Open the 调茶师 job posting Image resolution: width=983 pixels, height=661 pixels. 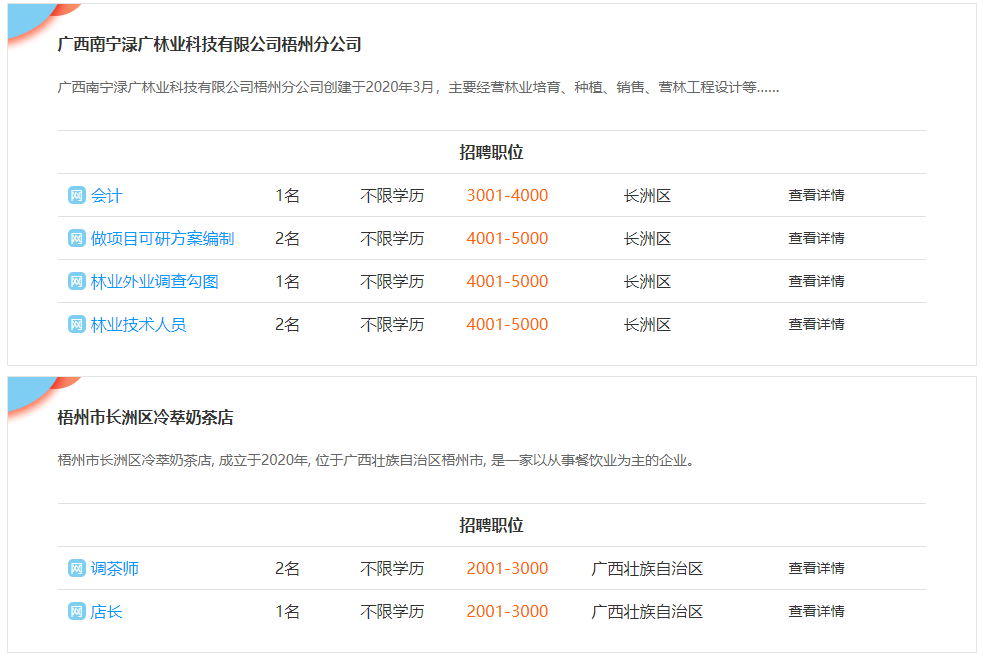pyautogui.click(x=115, y=569)
